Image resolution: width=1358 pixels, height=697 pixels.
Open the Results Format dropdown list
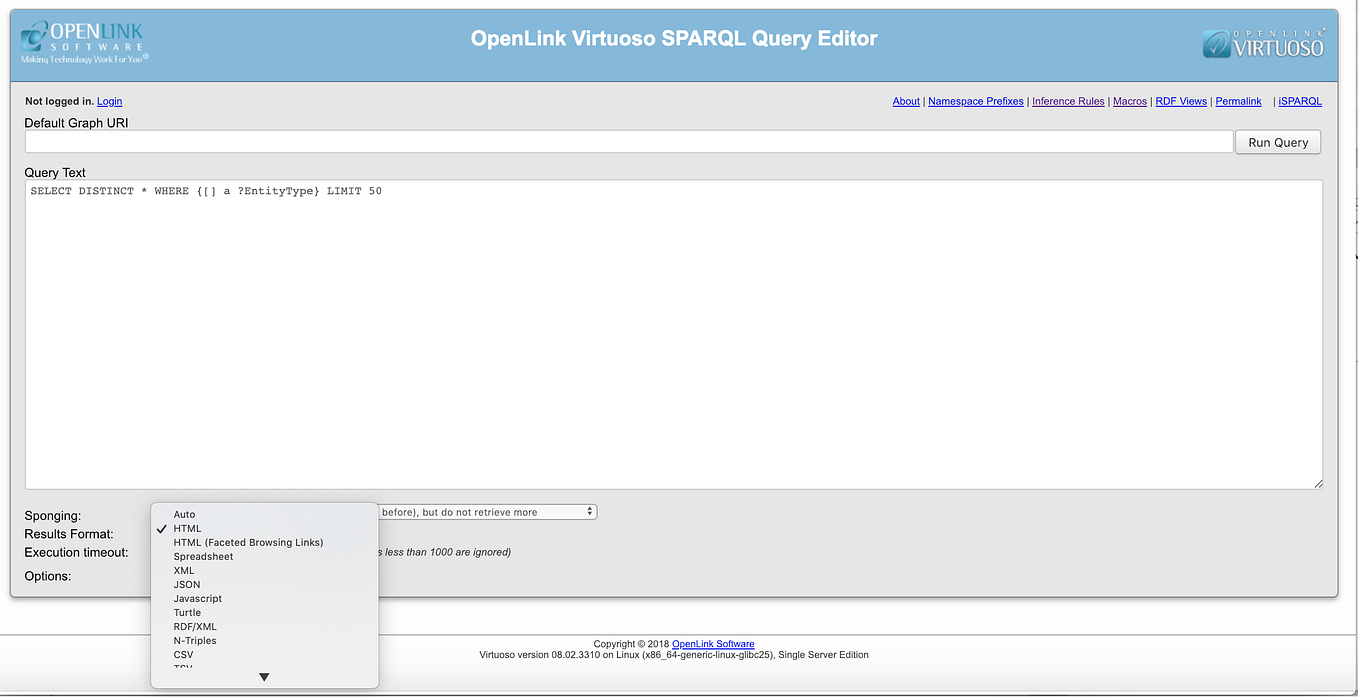[x=264, y=534]
